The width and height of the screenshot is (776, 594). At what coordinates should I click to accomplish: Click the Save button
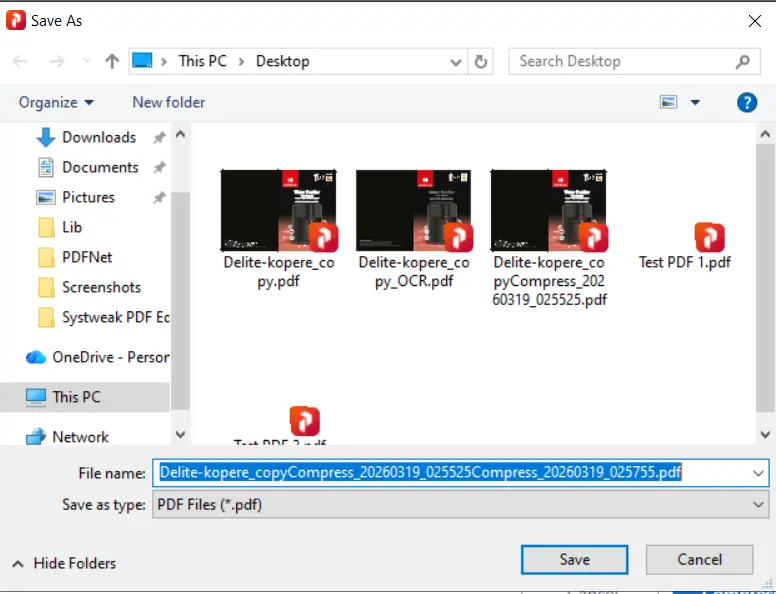click(x=574, y=559)
